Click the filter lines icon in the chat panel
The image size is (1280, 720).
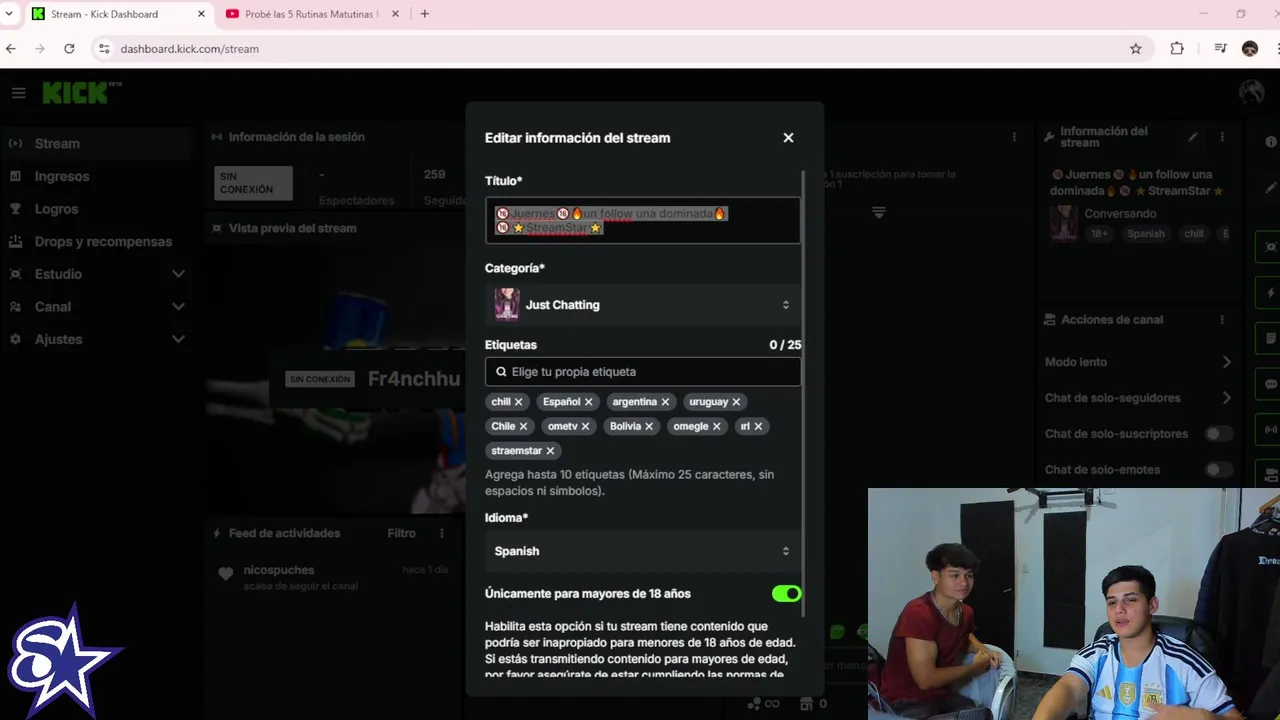pos(878,212)
